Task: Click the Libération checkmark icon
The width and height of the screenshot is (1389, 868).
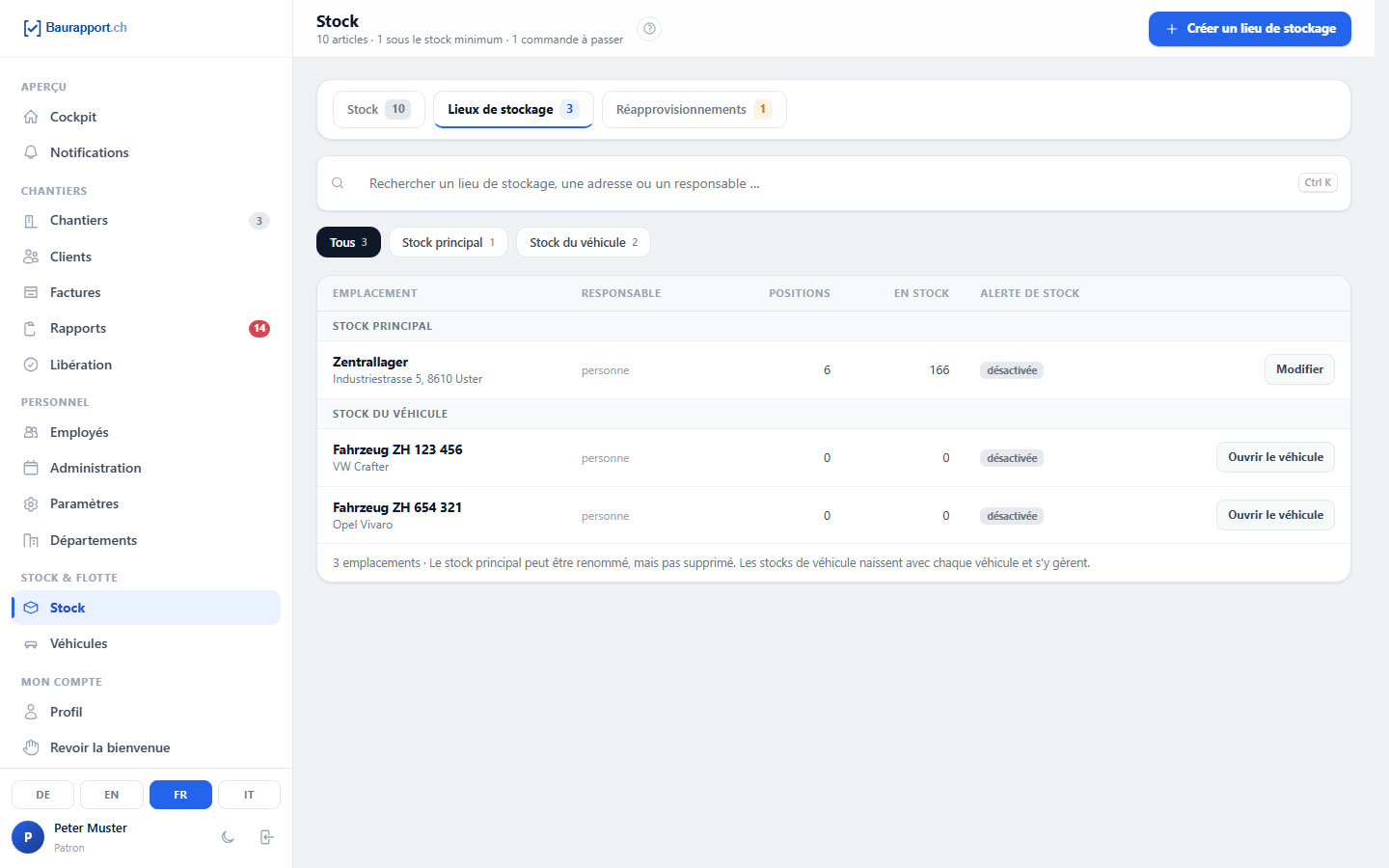Action: click(31, 365)
